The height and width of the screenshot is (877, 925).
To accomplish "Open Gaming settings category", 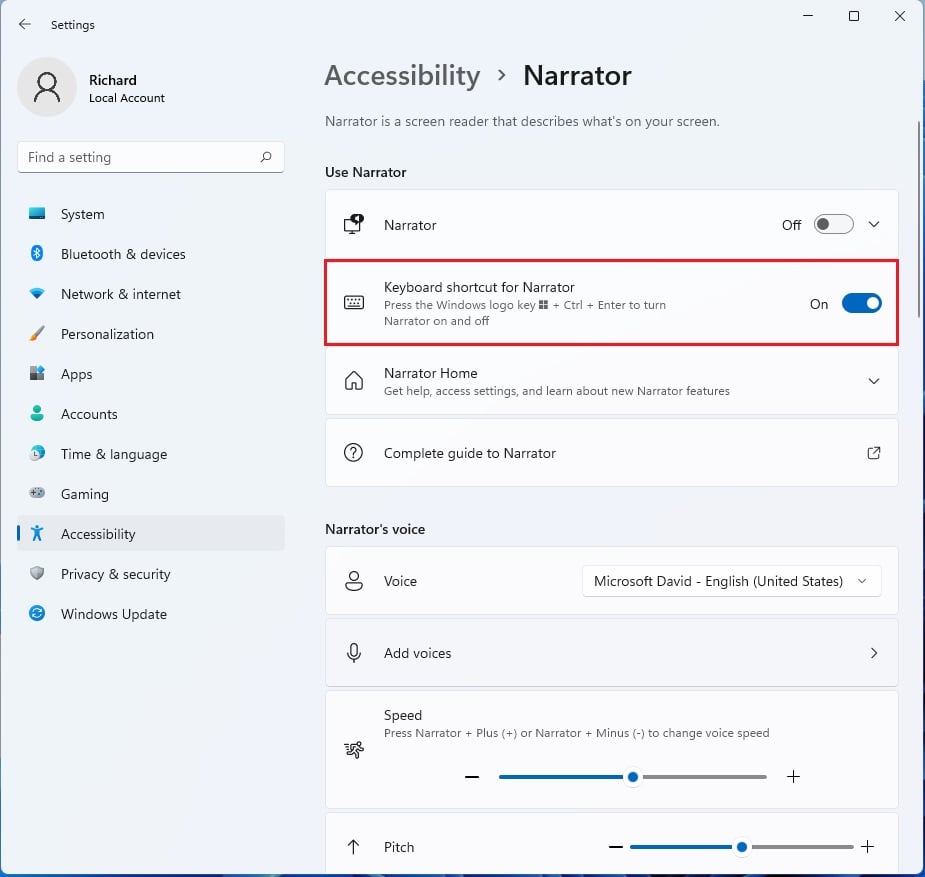I will click(x=150, y=494).
